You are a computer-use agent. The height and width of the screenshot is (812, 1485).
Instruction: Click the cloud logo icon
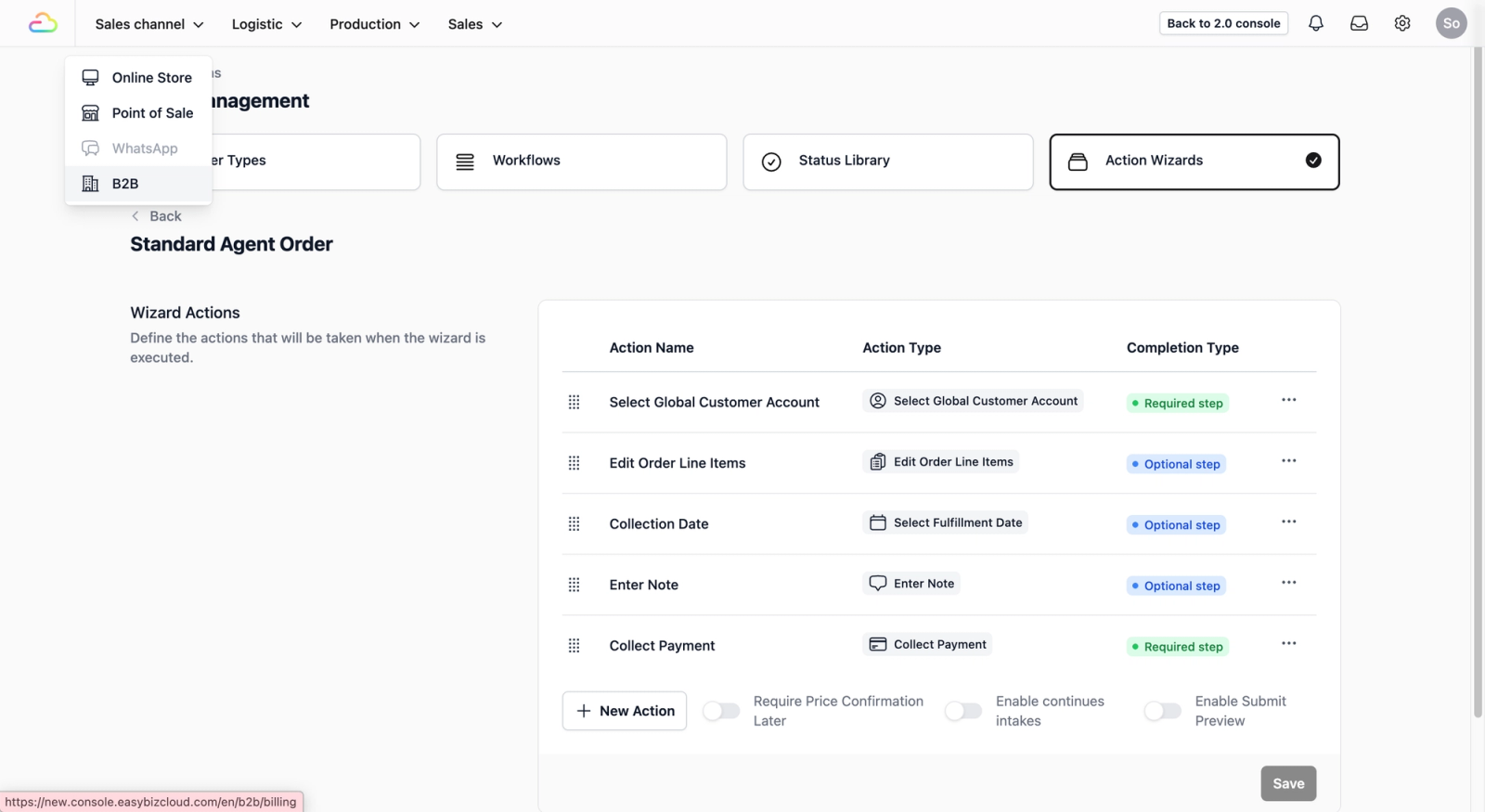pos(43,23)
